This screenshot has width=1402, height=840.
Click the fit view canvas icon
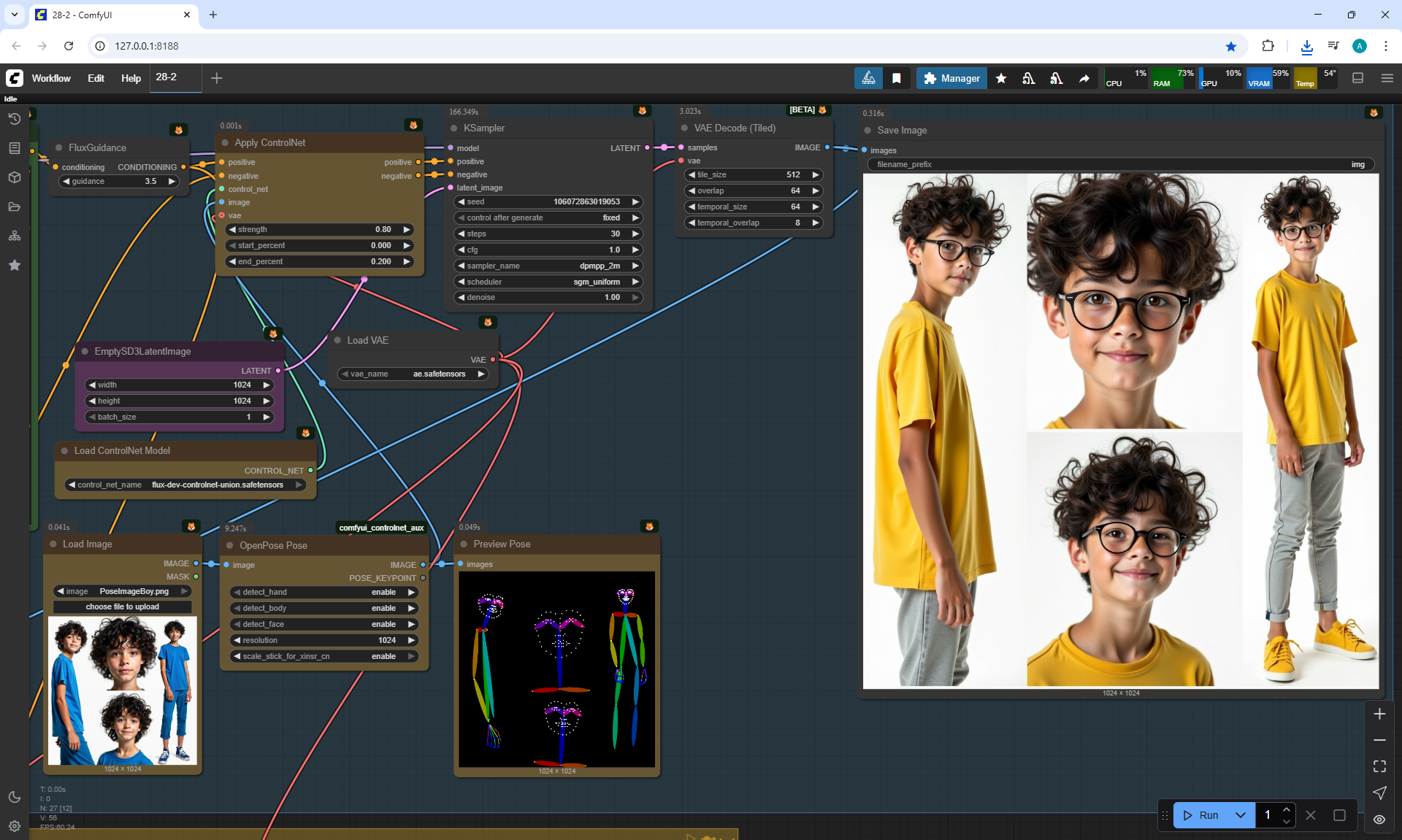[x=1379, y=766]
